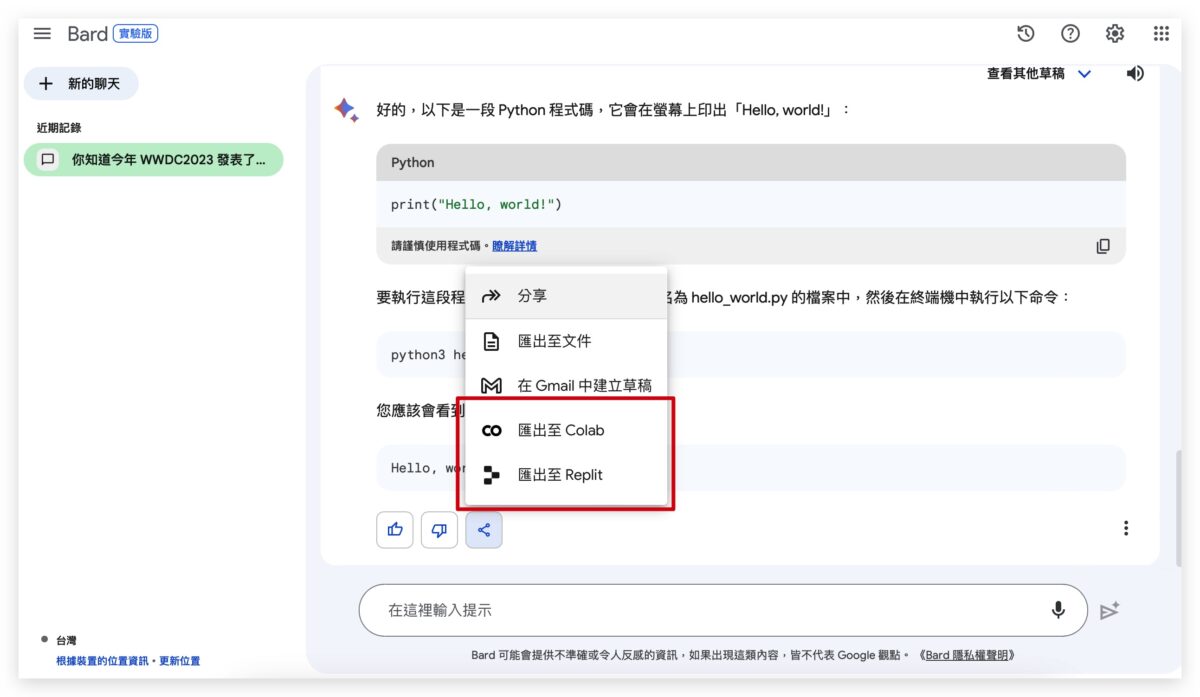Choose 匯出至文件 menu item

567,341
